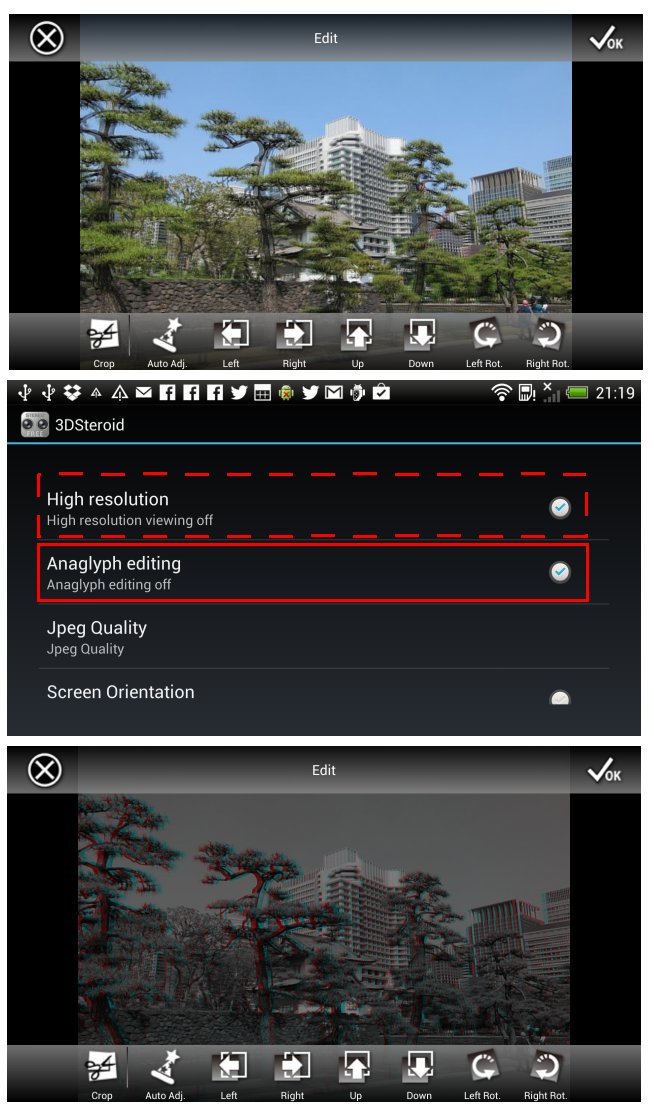Cancel editing with X in anaglyph Edit screen

pyautogui.click(x=45, y=770)
